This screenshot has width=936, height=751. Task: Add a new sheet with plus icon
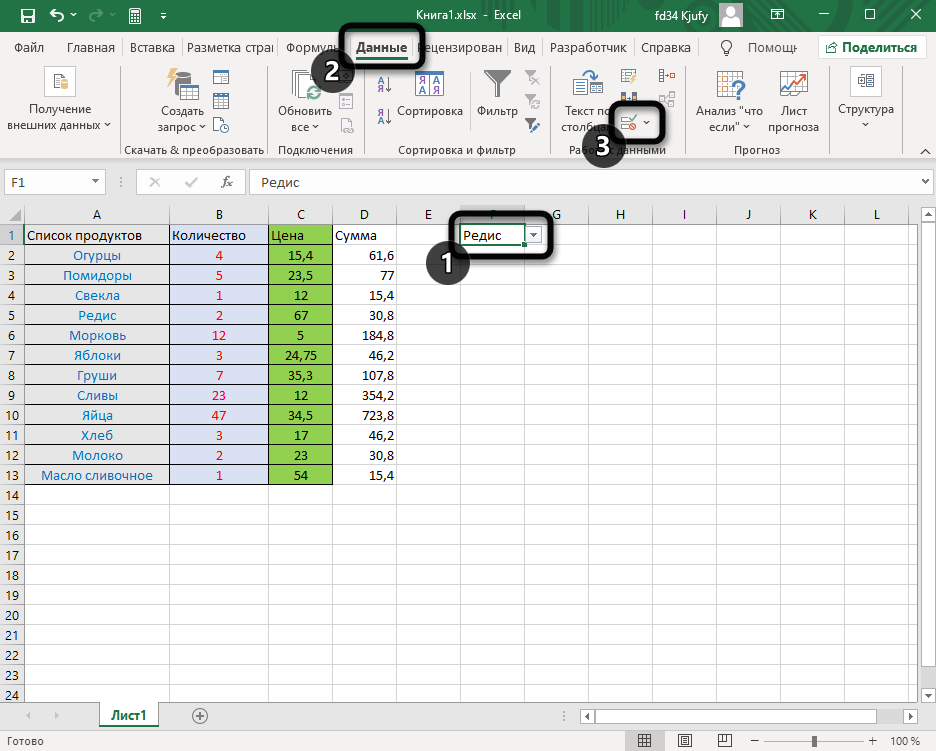click(200, 715)
